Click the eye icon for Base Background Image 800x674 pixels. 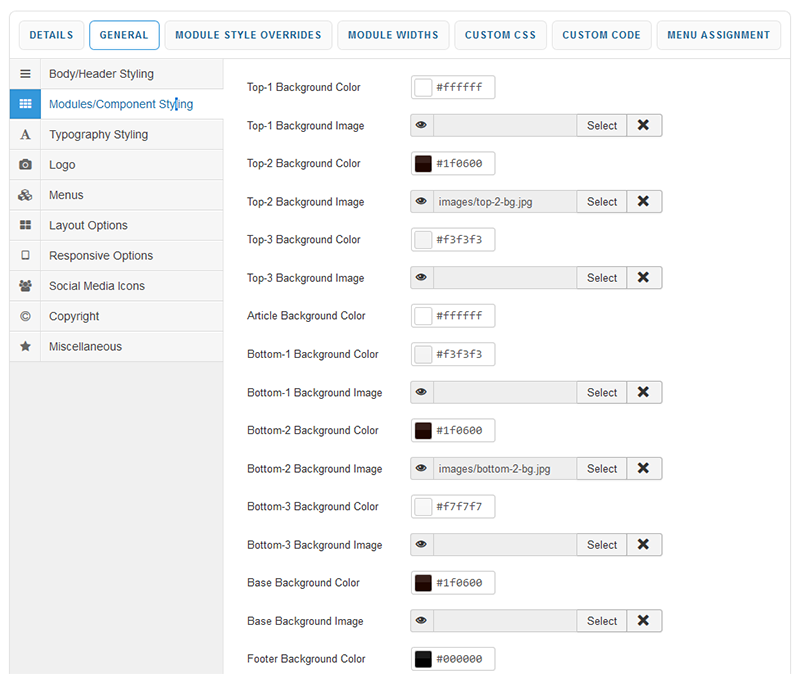(422, 621)
